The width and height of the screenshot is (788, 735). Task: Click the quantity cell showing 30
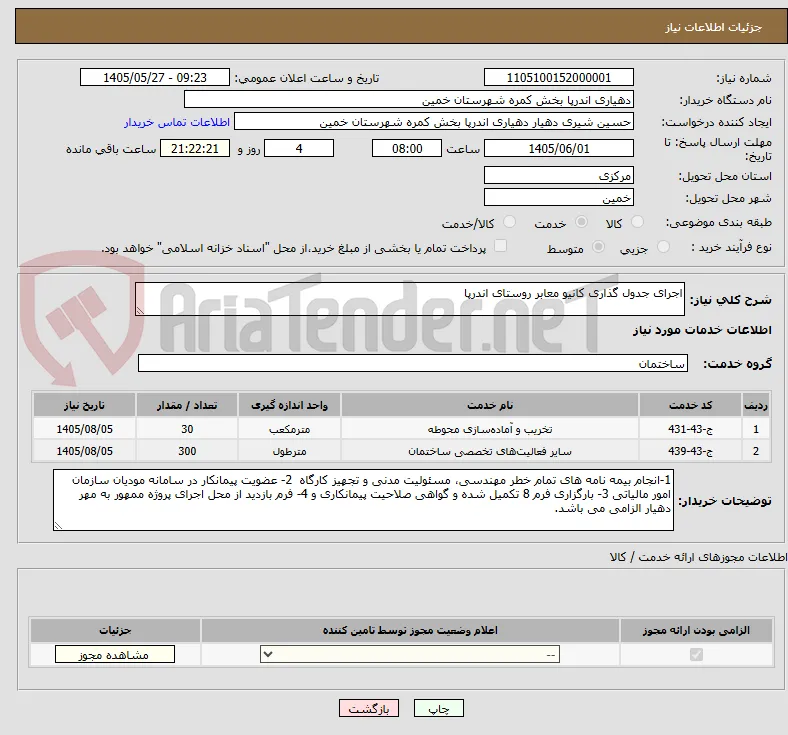click(x=187, y=429)
